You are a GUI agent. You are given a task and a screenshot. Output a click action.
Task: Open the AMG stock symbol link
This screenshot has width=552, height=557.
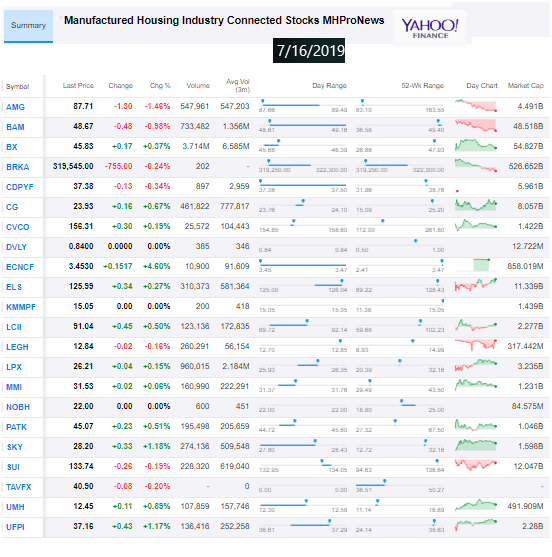[x=15, y=107]
